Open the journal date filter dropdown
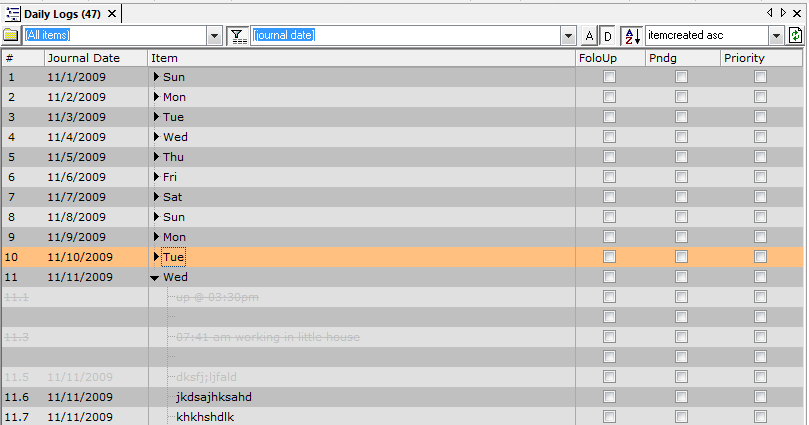This screenshot has height=425, width=809. click(x=568, y=36)
